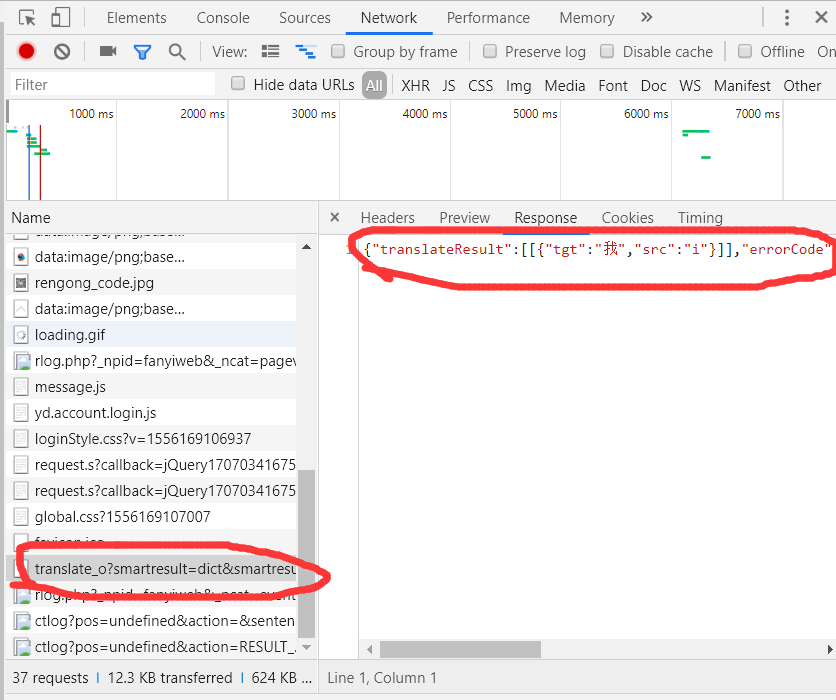This screenshot has width=836, height=700.
Task: Open the Elements tab
Action: 136,18
